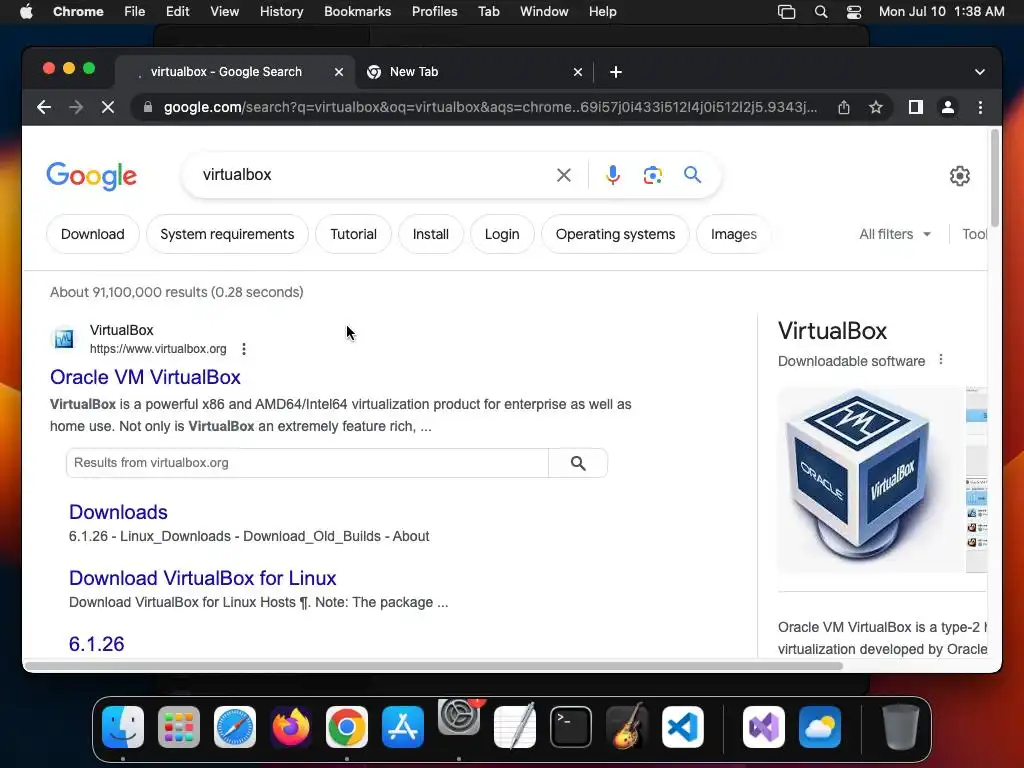Open the Chrome side panel
Image resolution: width=1024 pixels, height=768 pixels.
pos(916,107)
